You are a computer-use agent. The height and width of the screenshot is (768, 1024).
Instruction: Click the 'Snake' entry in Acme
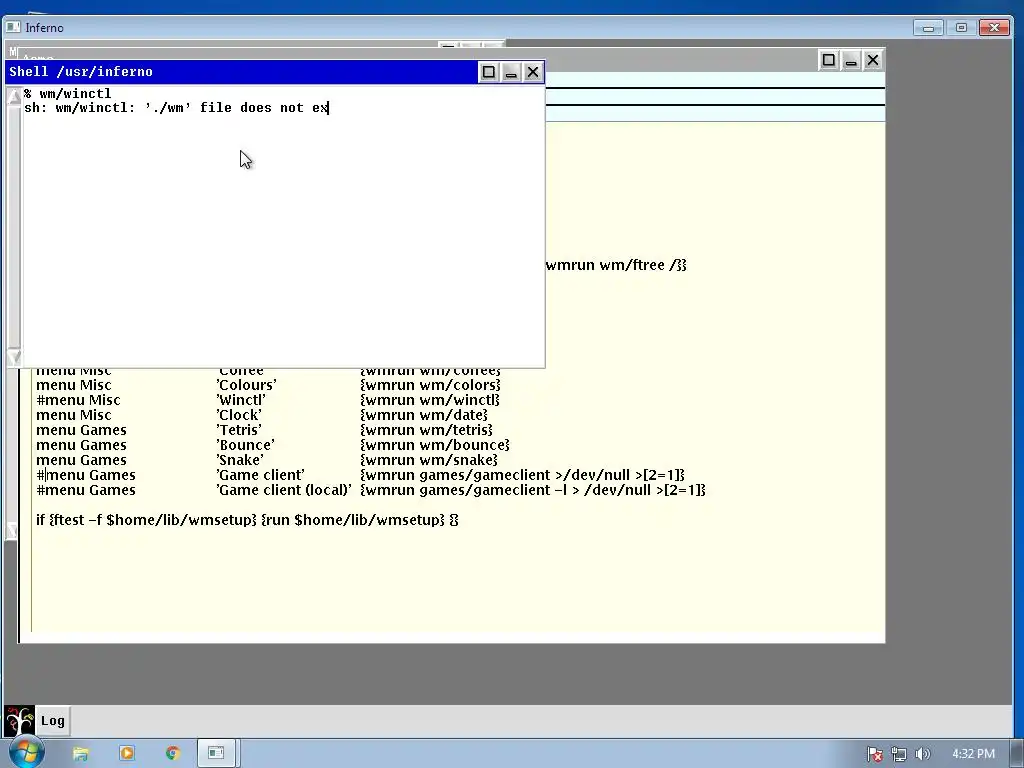pos(240,460)
